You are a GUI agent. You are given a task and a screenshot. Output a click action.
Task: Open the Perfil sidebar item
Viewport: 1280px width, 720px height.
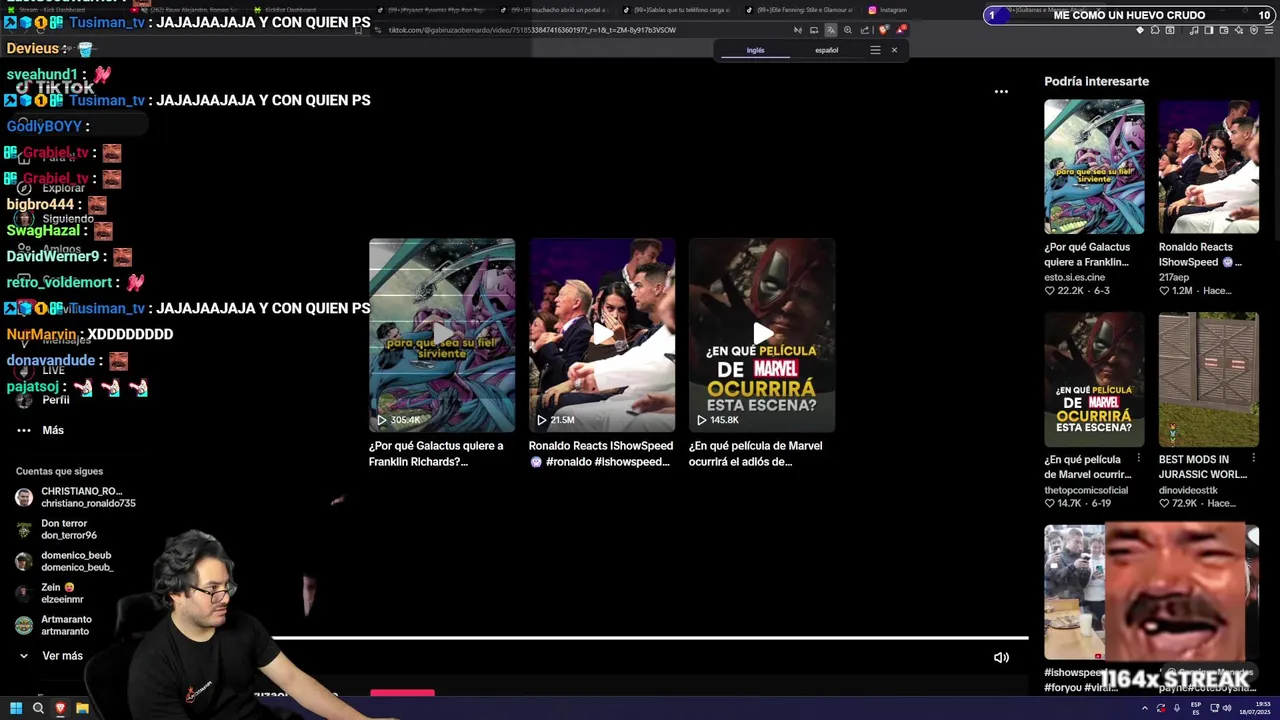44,400
